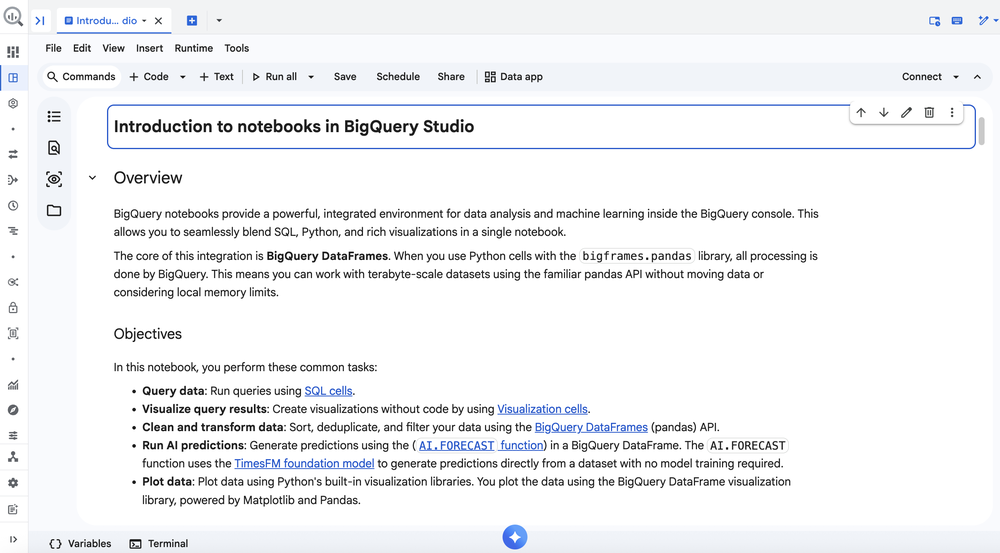The height and width of the screenshot is (553, 1000).
Task: Expand the left navigation menu at bottom
Action: pos(13,539)
